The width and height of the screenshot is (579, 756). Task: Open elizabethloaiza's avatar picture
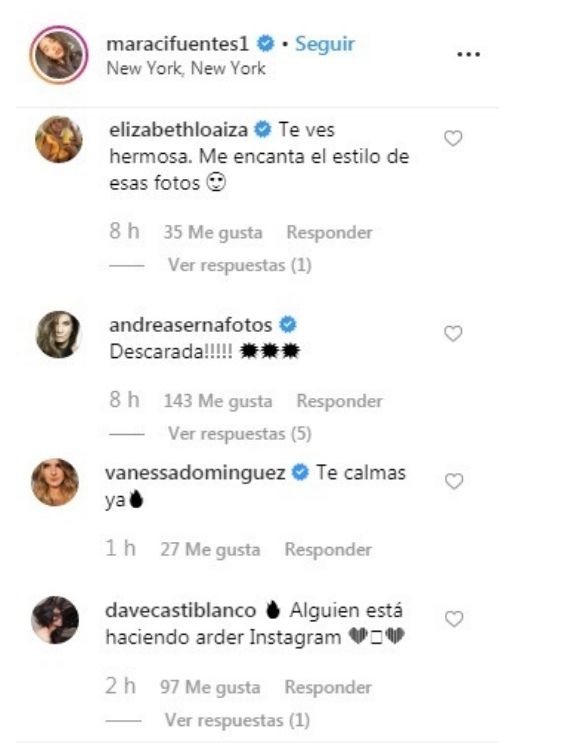(59, 139)
